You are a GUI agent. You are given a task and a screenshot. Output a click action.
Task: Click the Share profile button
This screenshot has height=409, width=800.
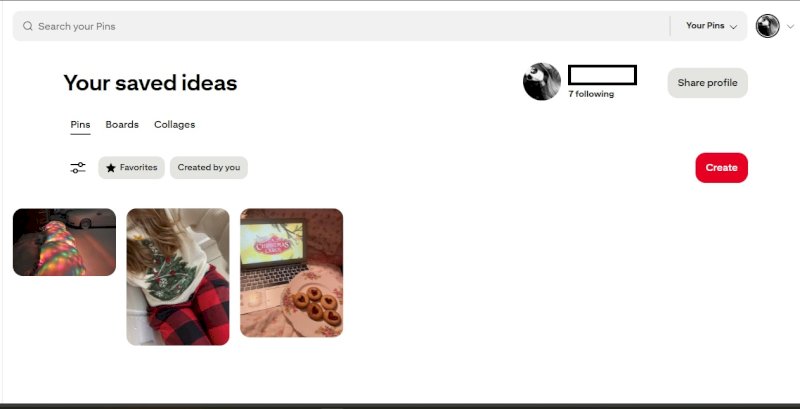(707, 83)
